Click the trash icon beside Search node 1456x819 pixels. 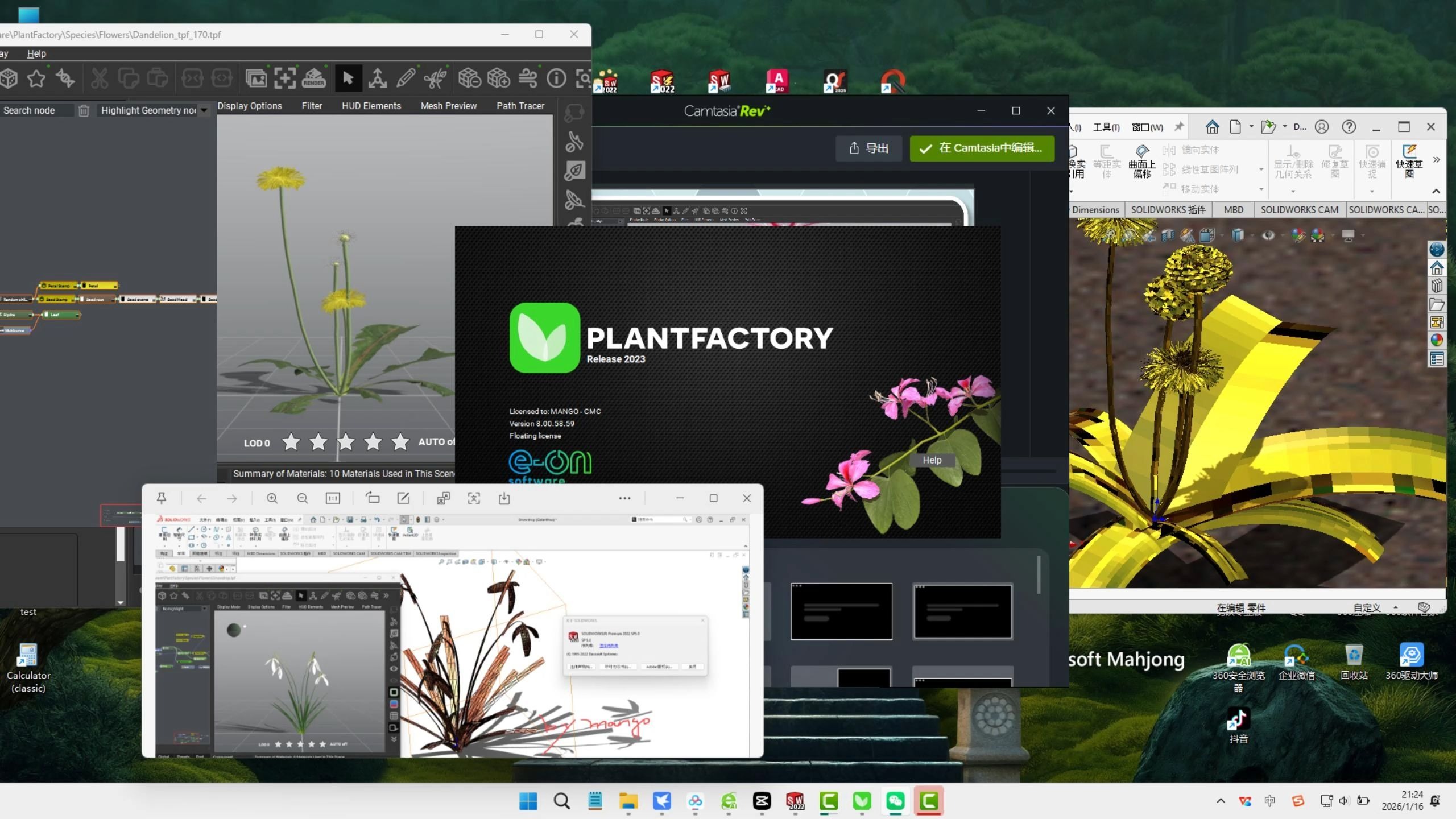[x=84, y=110]
